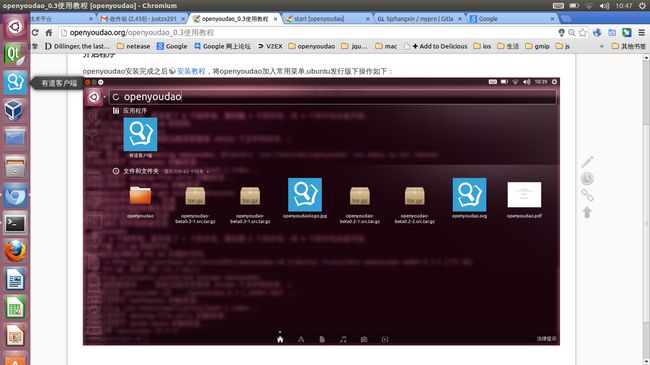Open LibreOffice Writer from the launcher

[15, 279]
